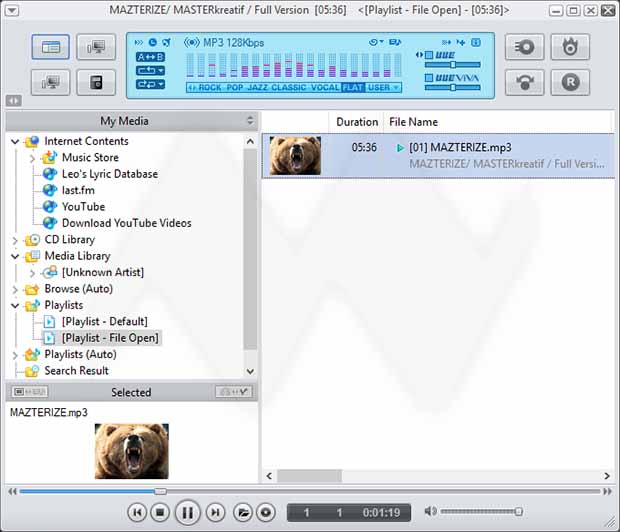620x532 pixels.
Task: Click the lyric/video viewer icon above spectrum
Action: (x=395, y=42)
